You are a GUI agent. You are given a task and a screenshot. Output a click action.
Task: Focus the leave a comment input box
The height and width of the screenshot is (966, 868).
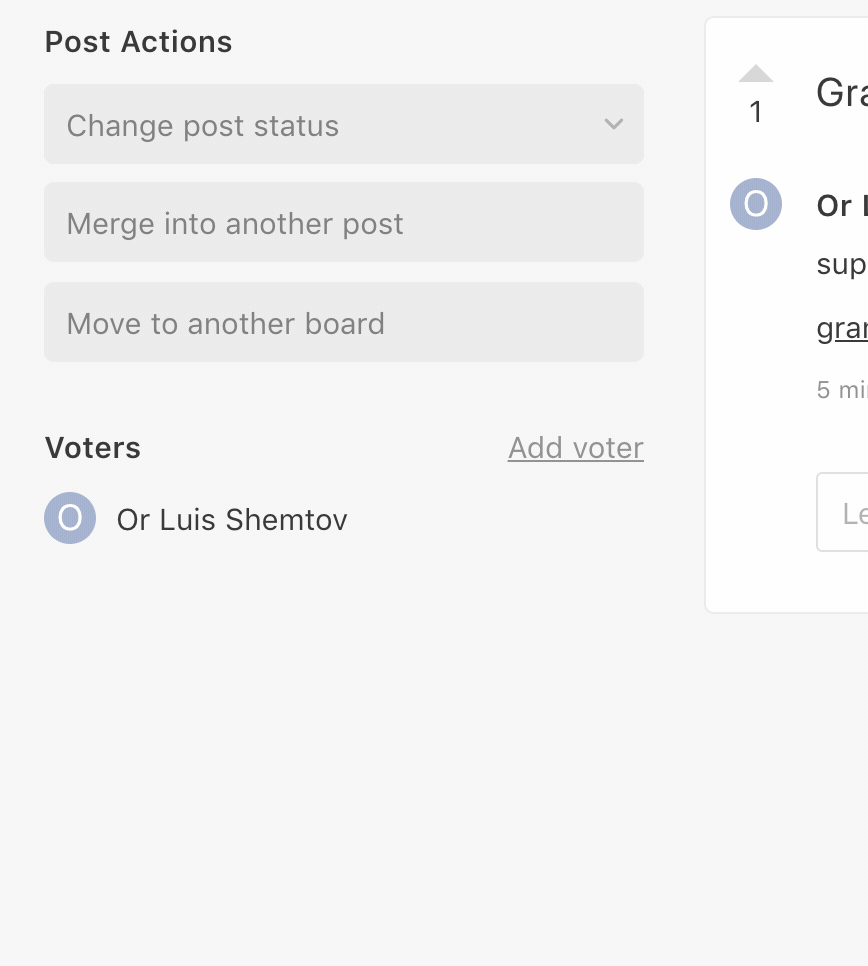(842, 512)
